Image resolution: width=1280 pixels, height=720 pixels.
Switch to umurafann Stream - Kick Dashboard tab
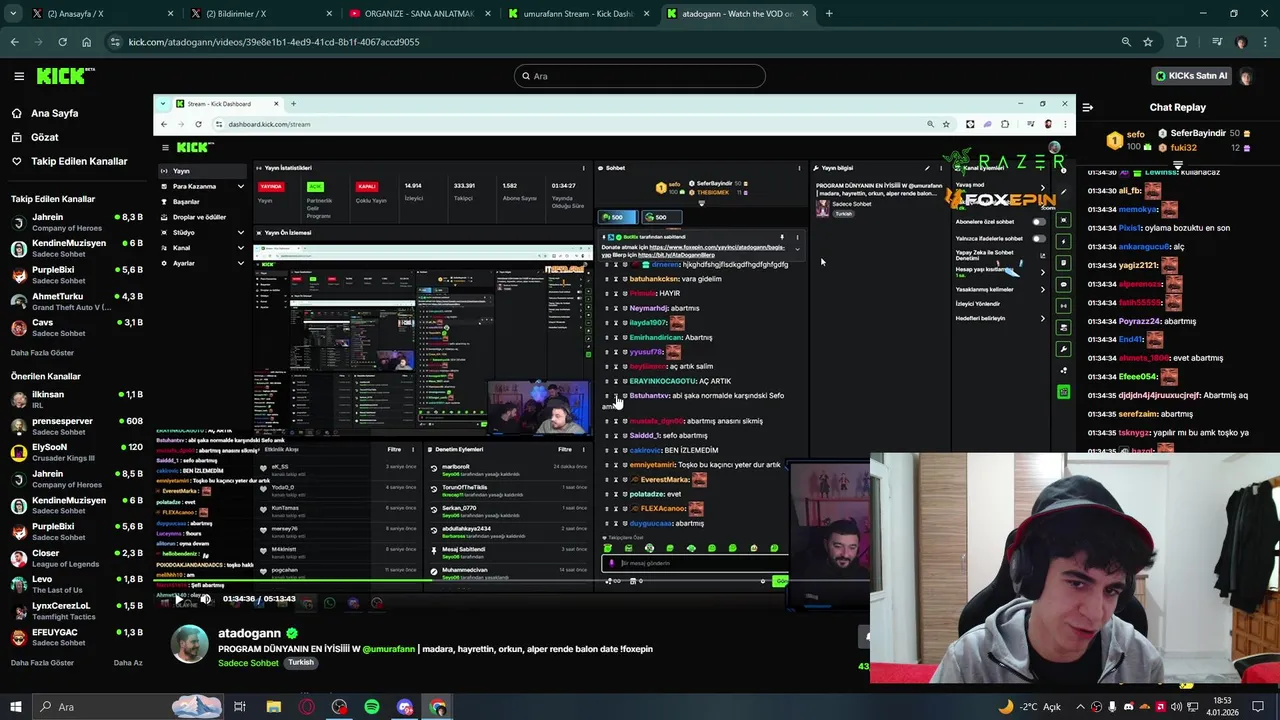click(x=580, y=14)
